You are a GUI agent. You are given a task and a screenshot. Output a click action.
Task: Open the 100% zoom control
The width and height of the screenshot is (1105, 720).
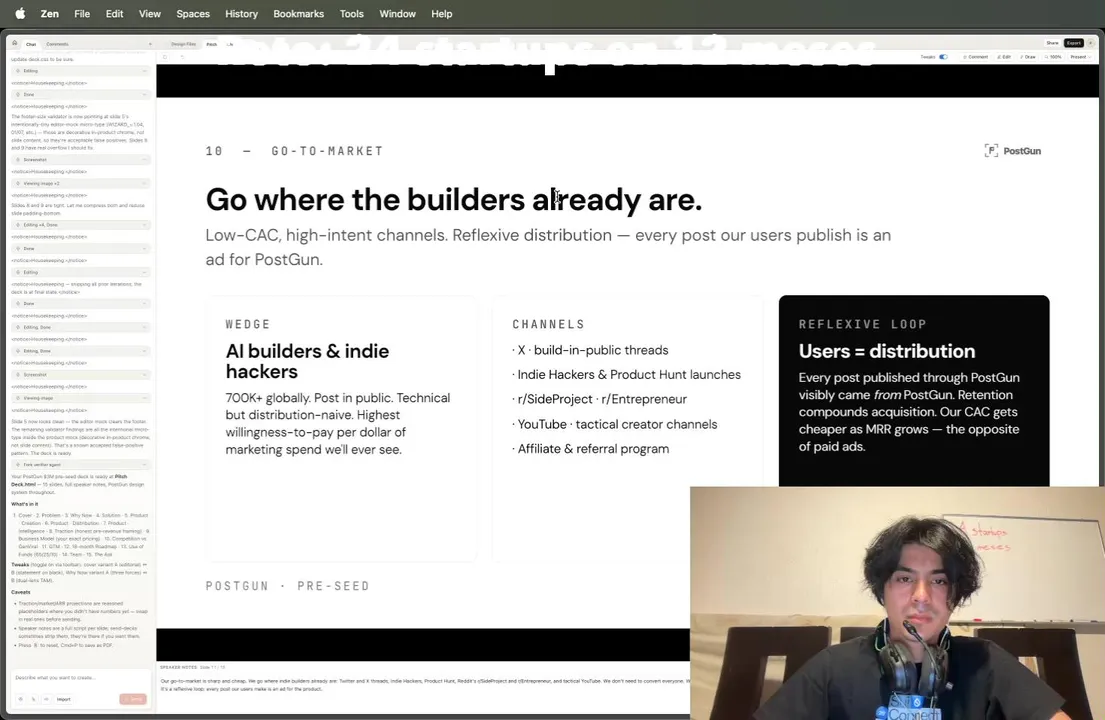[x=1053, y=57]
